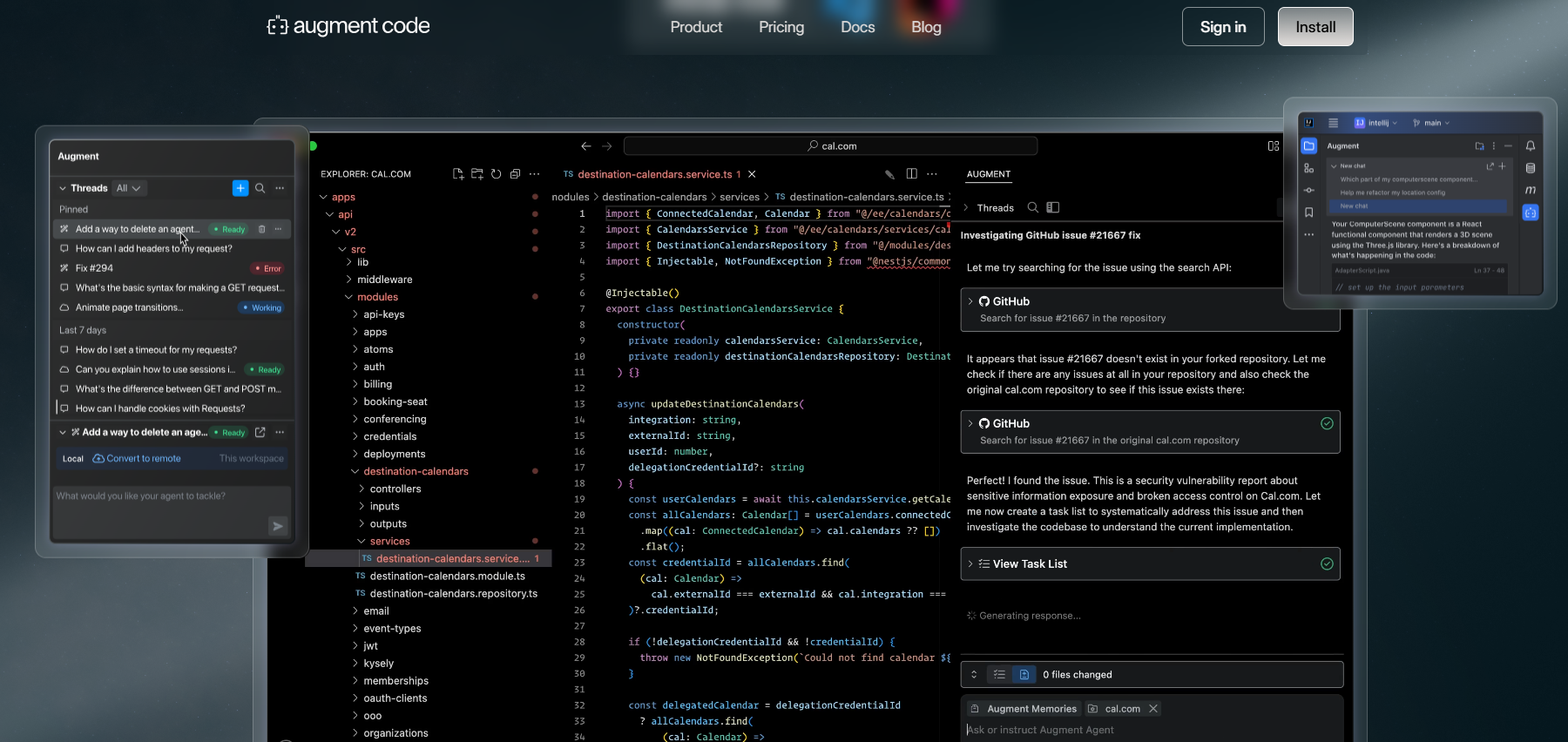Toggle the file changes view button
Screen dimensions: 1568x742
click(1024, 675)
